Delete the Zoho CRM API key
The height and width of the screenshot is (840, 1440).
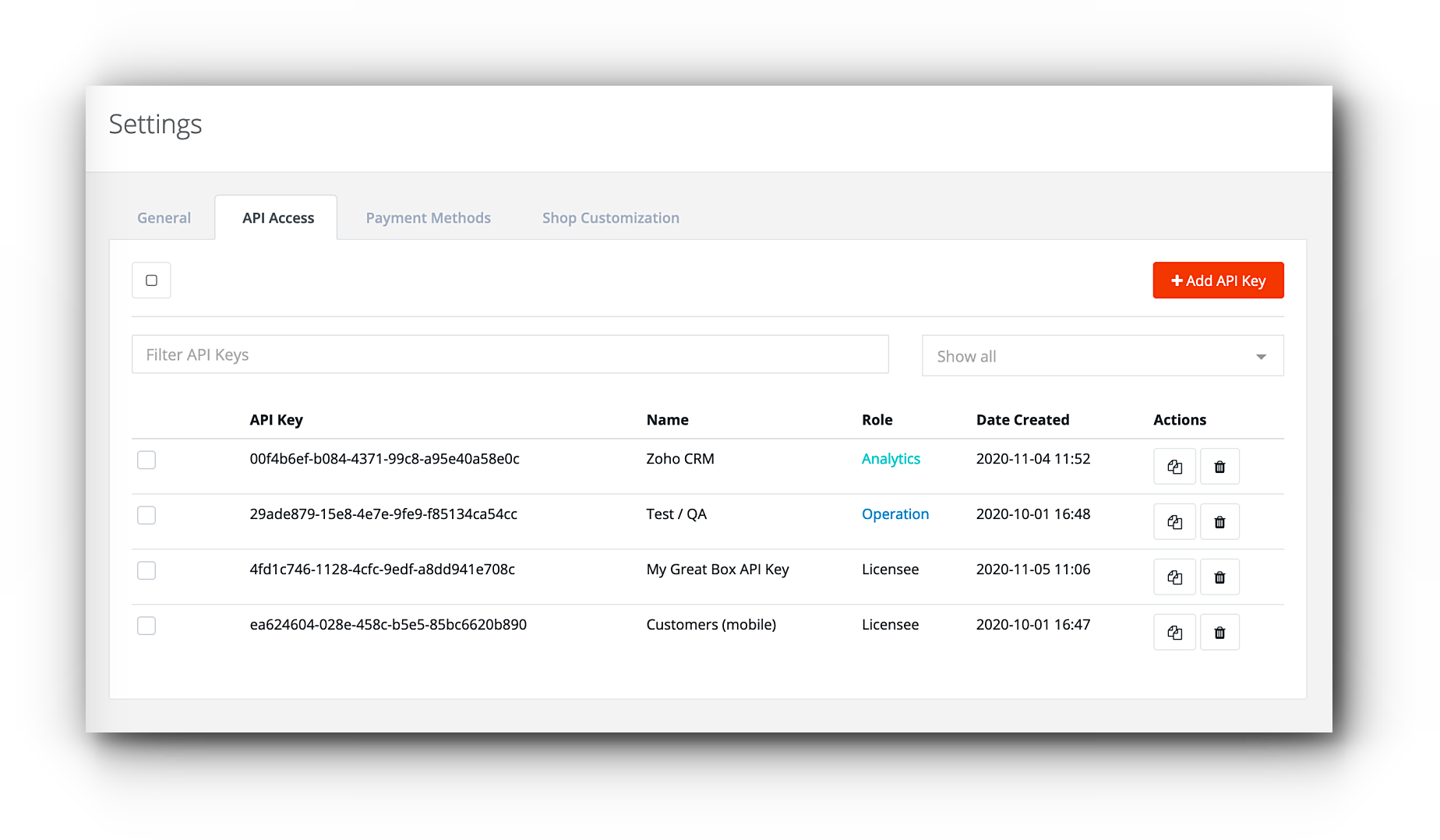pos(1219,467)
